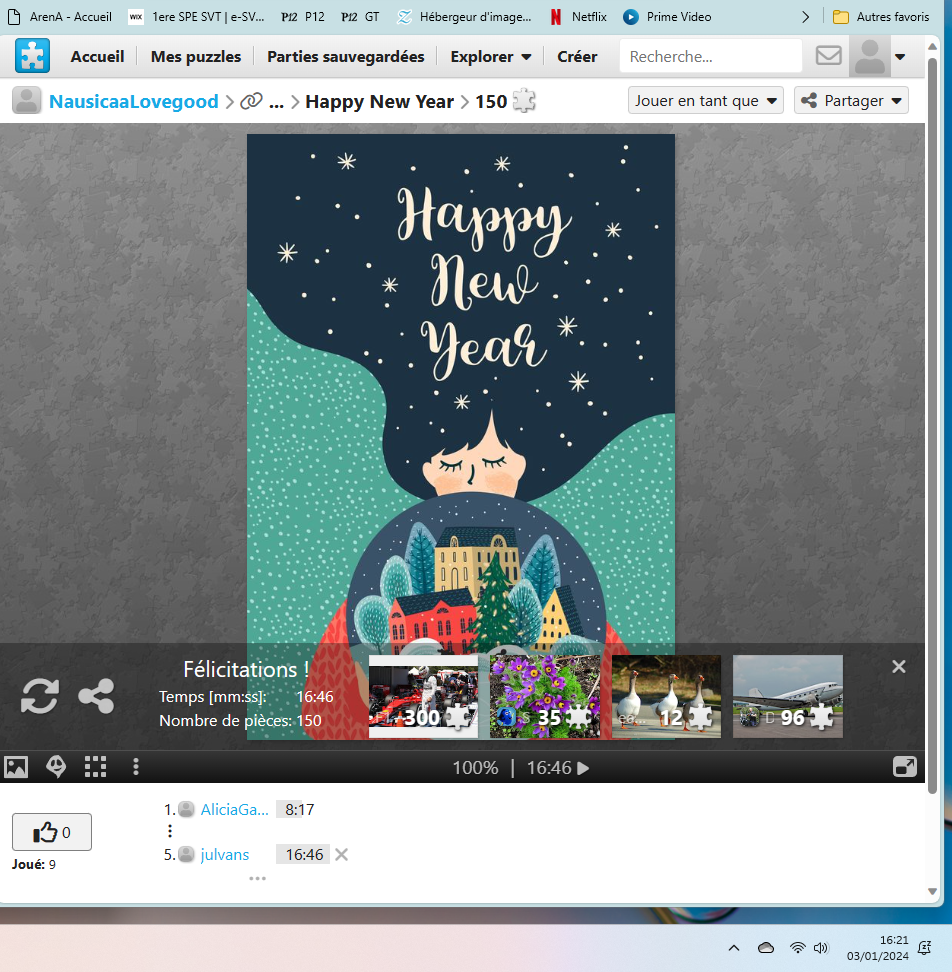Viewport: 952px width, 972px height.
Task: Open the taskbar clock and date
Action: coord(878,948)
